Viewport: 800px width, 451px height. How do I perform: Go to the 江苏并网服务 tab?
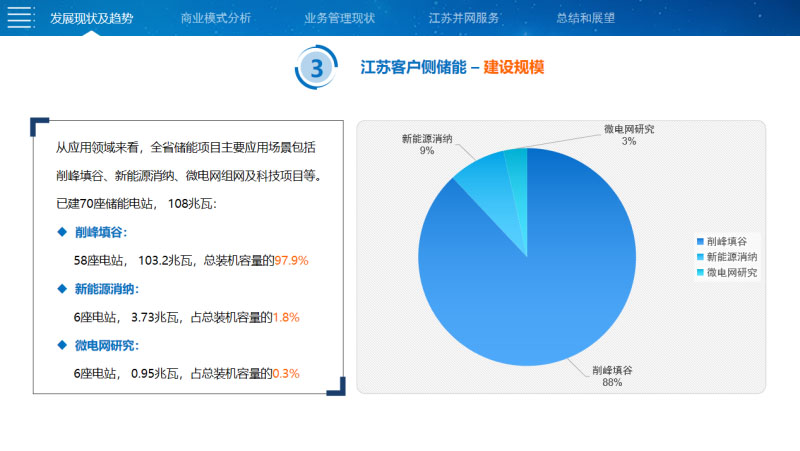464,18
